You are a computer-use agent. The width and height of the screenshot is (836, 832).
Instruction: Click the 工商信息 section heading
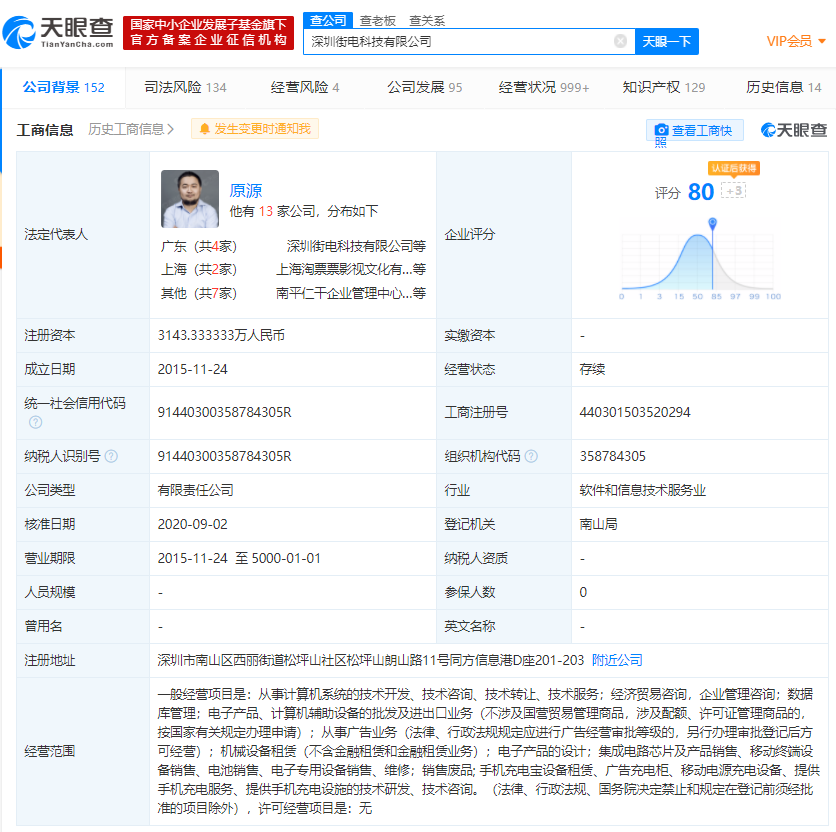[x=45, y=130]
